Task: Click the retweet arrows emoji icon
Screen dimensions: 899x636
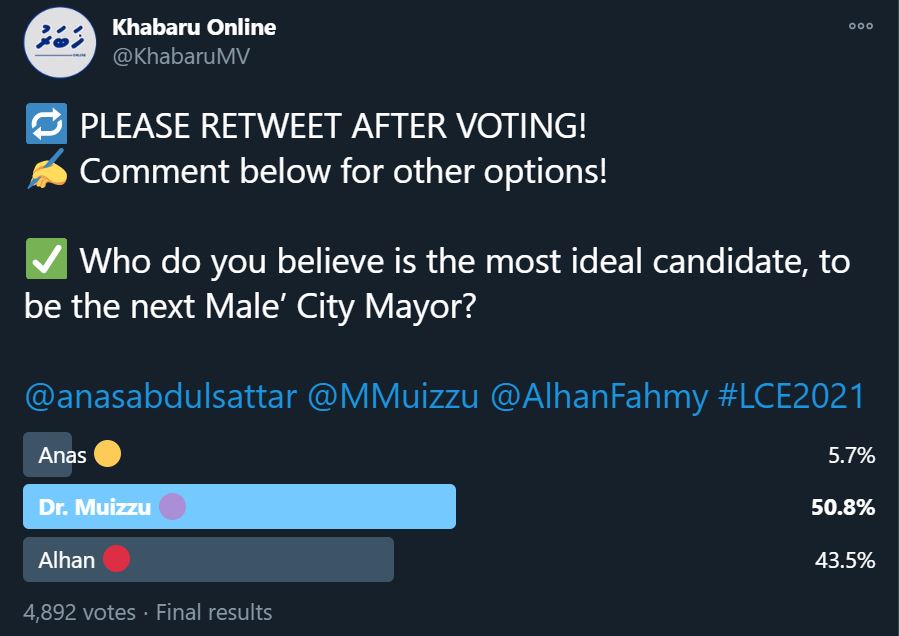Action: tap(45, 127)
